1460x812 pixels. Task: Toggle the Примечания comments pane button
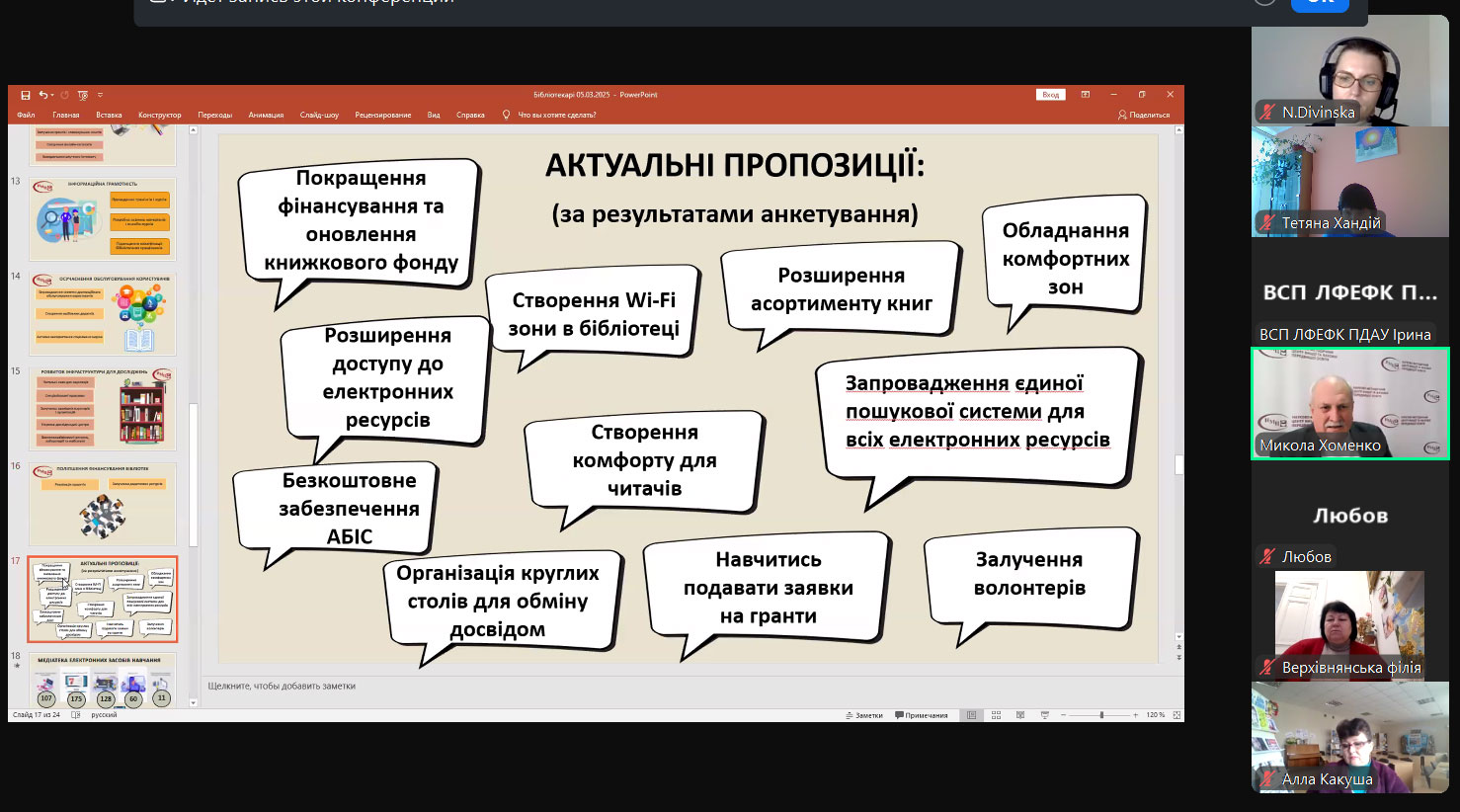pos(922,715)
